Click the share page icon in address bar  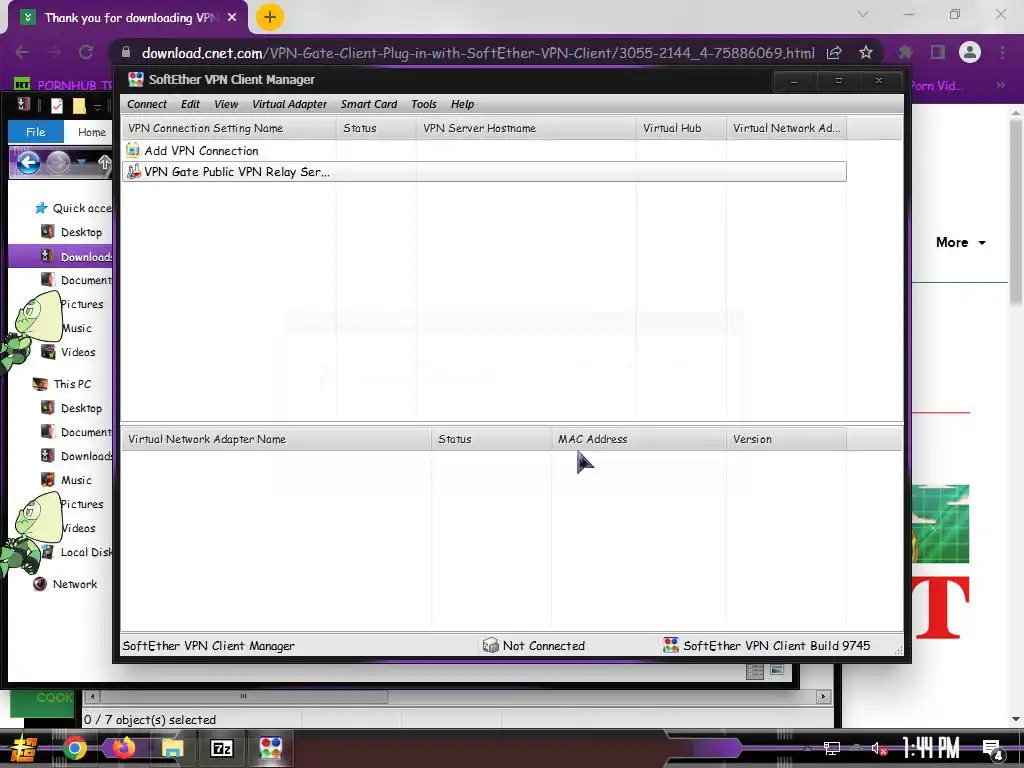click(x=834, y=52)
